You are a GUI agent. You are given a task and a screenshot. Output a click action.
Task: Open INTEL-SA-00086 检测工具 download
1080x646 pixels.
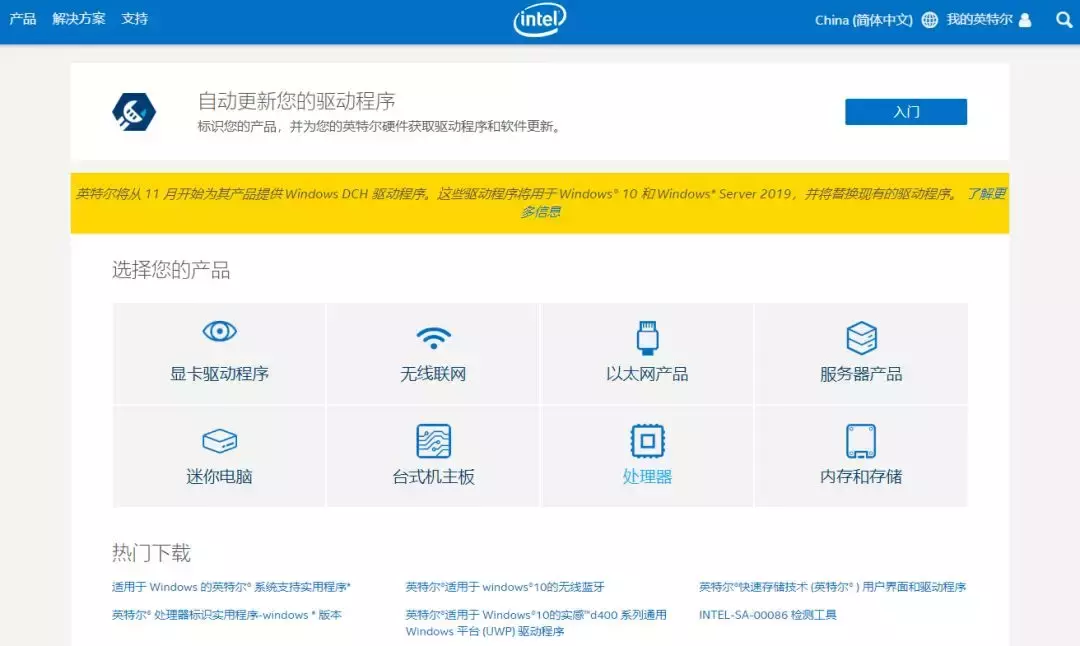click(768, 614)
